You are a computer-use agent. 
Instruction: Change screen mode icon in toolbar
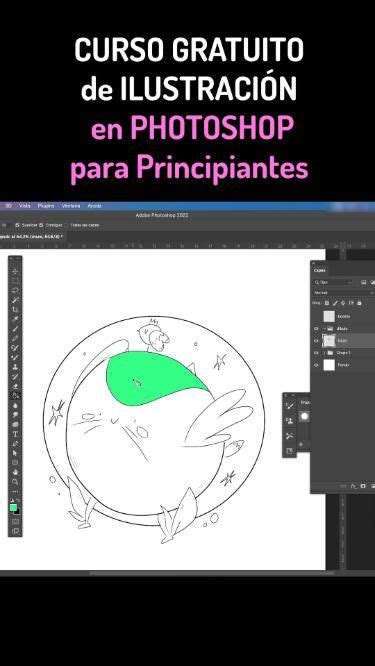[16, 531]
